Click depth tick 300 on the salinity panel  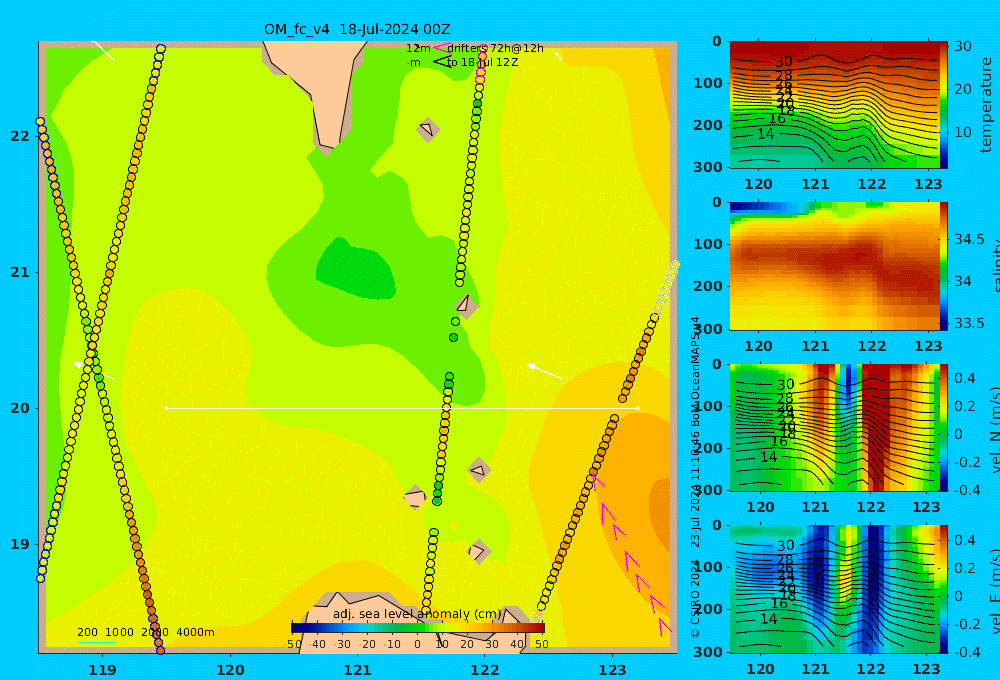[x=708, y=328]
